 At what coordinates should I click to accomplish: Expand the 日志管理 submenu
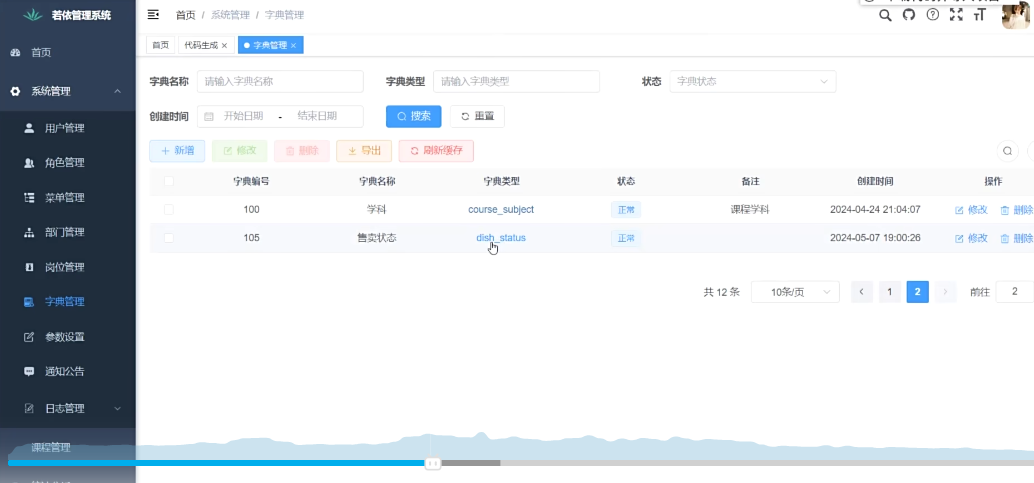117,408
